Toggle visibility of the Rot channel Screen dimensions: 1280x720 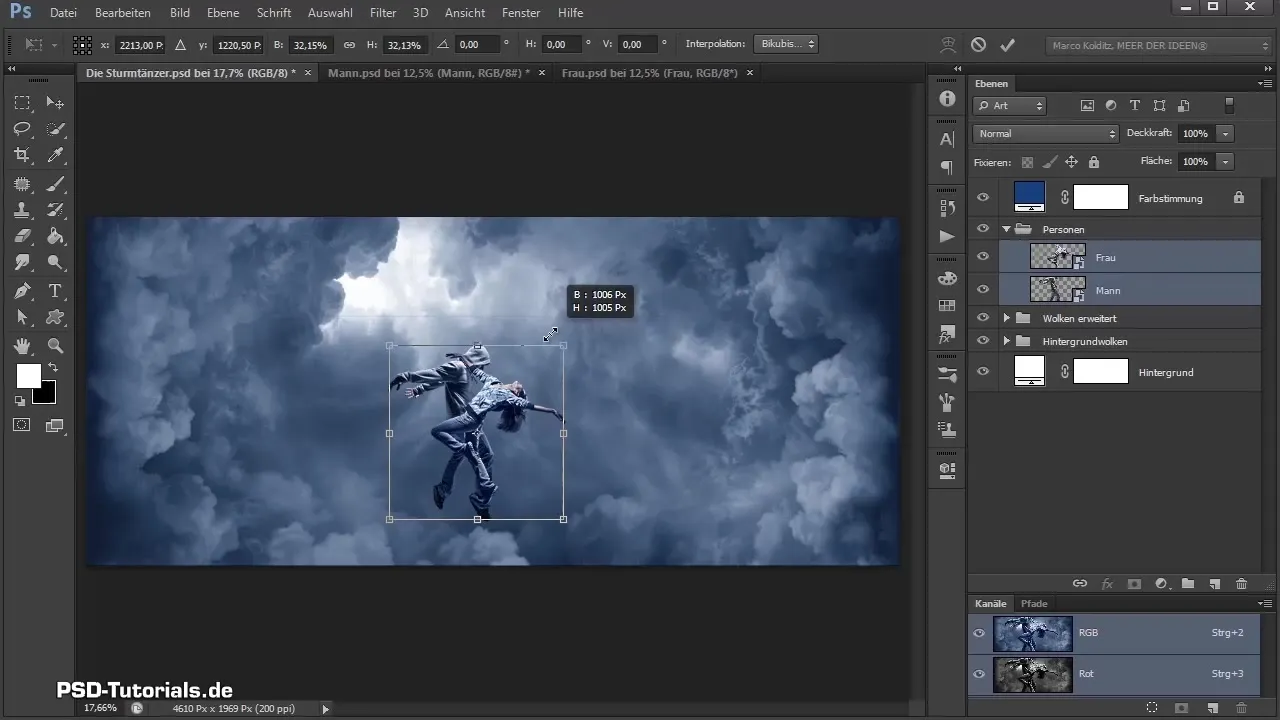[x=980, y=674]
